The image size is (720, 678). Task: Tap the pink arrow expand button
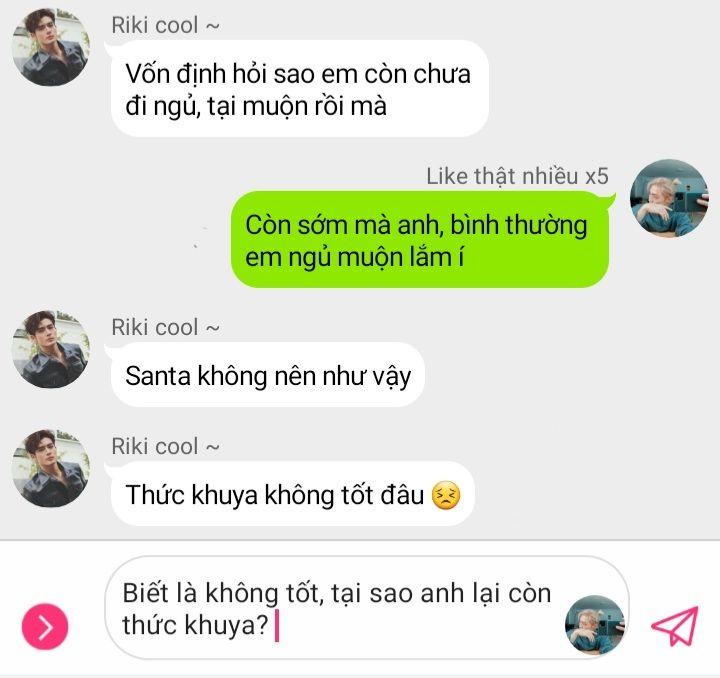(45, 627)
